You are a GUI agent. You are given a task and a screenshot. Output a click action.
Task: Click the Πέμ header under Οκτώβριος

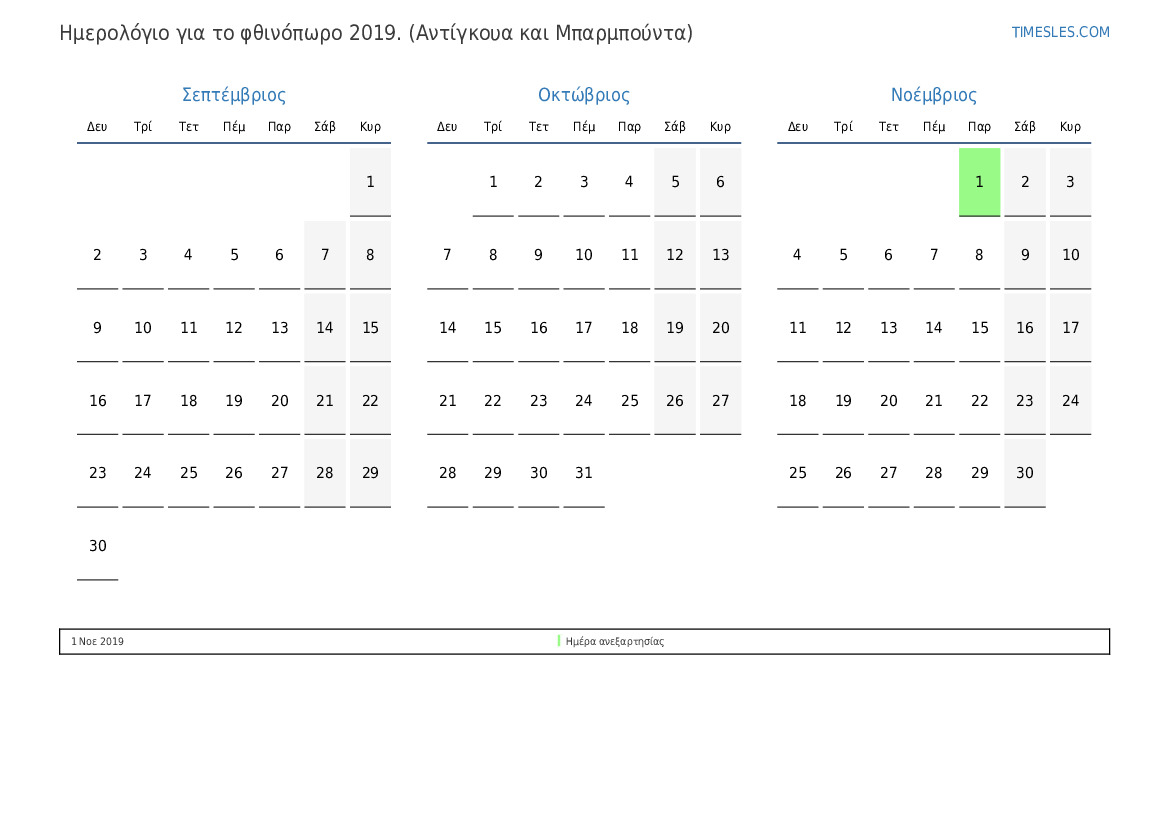(x=584, y=127)
